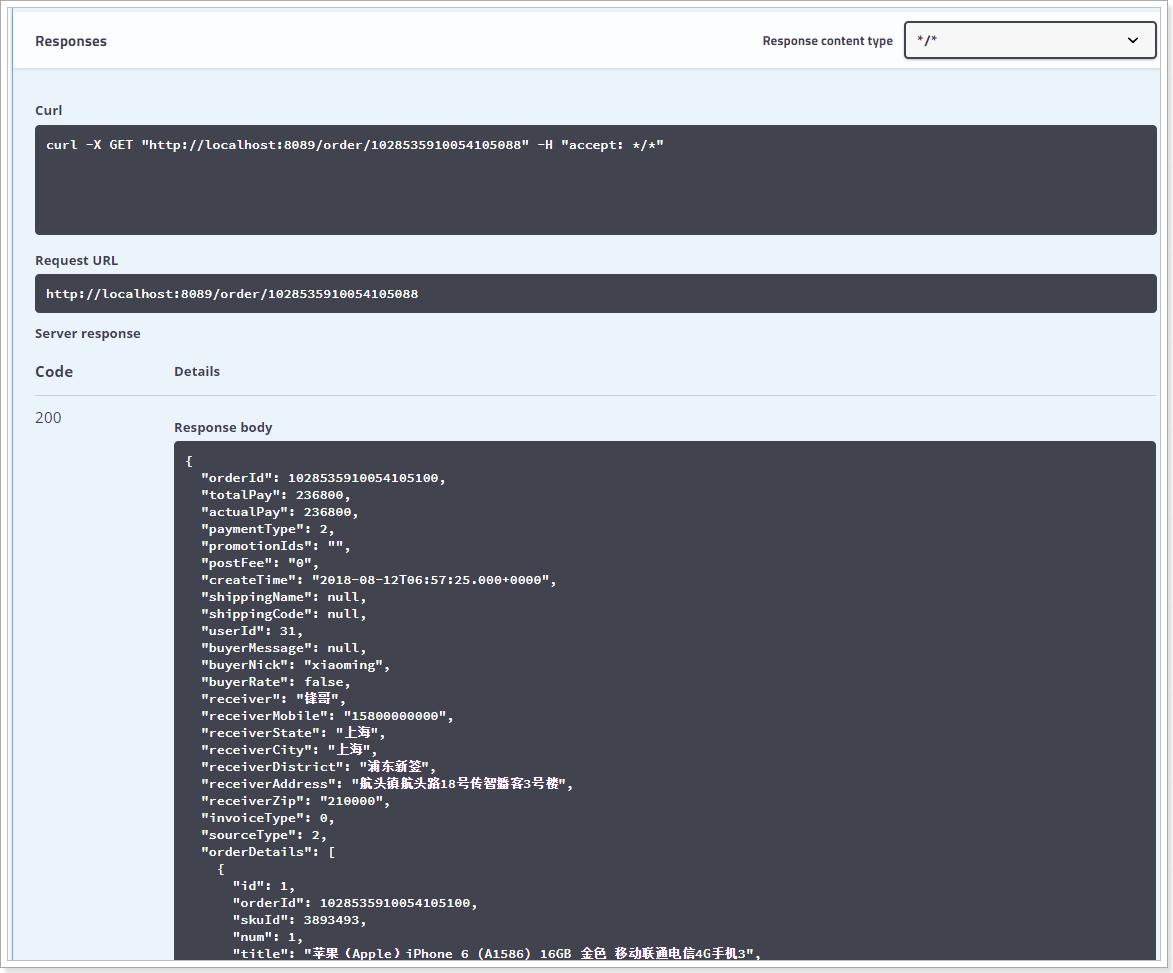Click the "Response content type" label
Screen dimensions: 1173x973
[827, 41]
